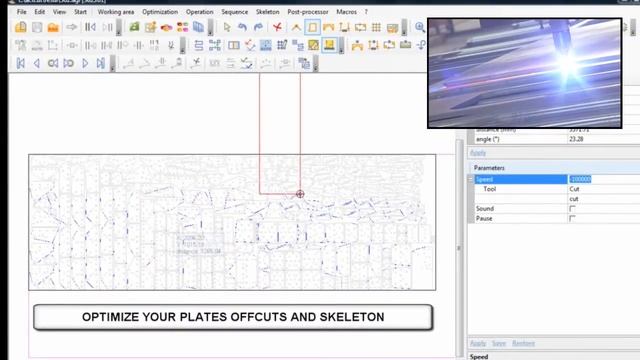
Task: Open the Macros menu
Action: (x=347, y=12)
